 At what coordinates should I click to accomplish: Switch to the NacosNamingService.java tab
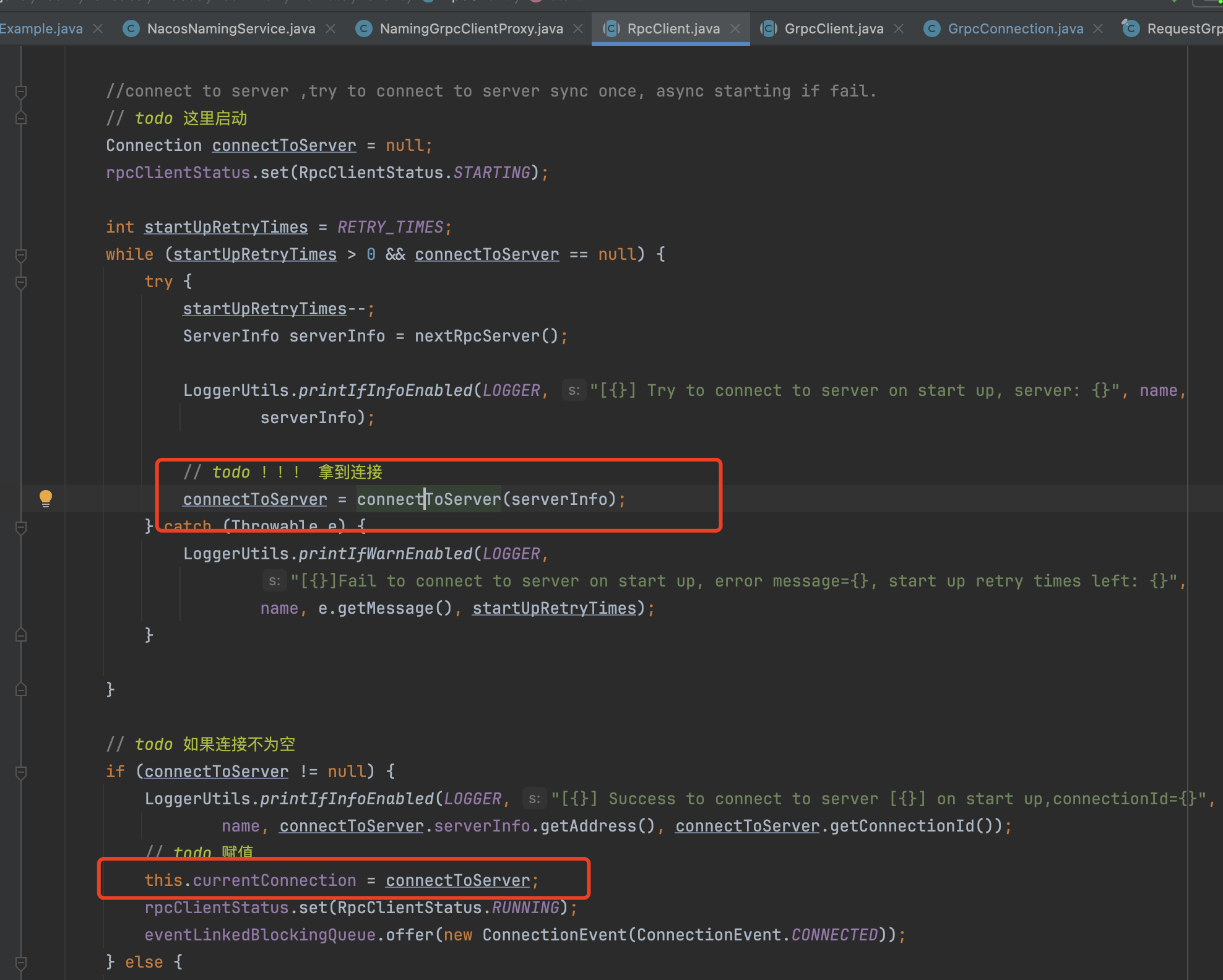tap(231, 28)
